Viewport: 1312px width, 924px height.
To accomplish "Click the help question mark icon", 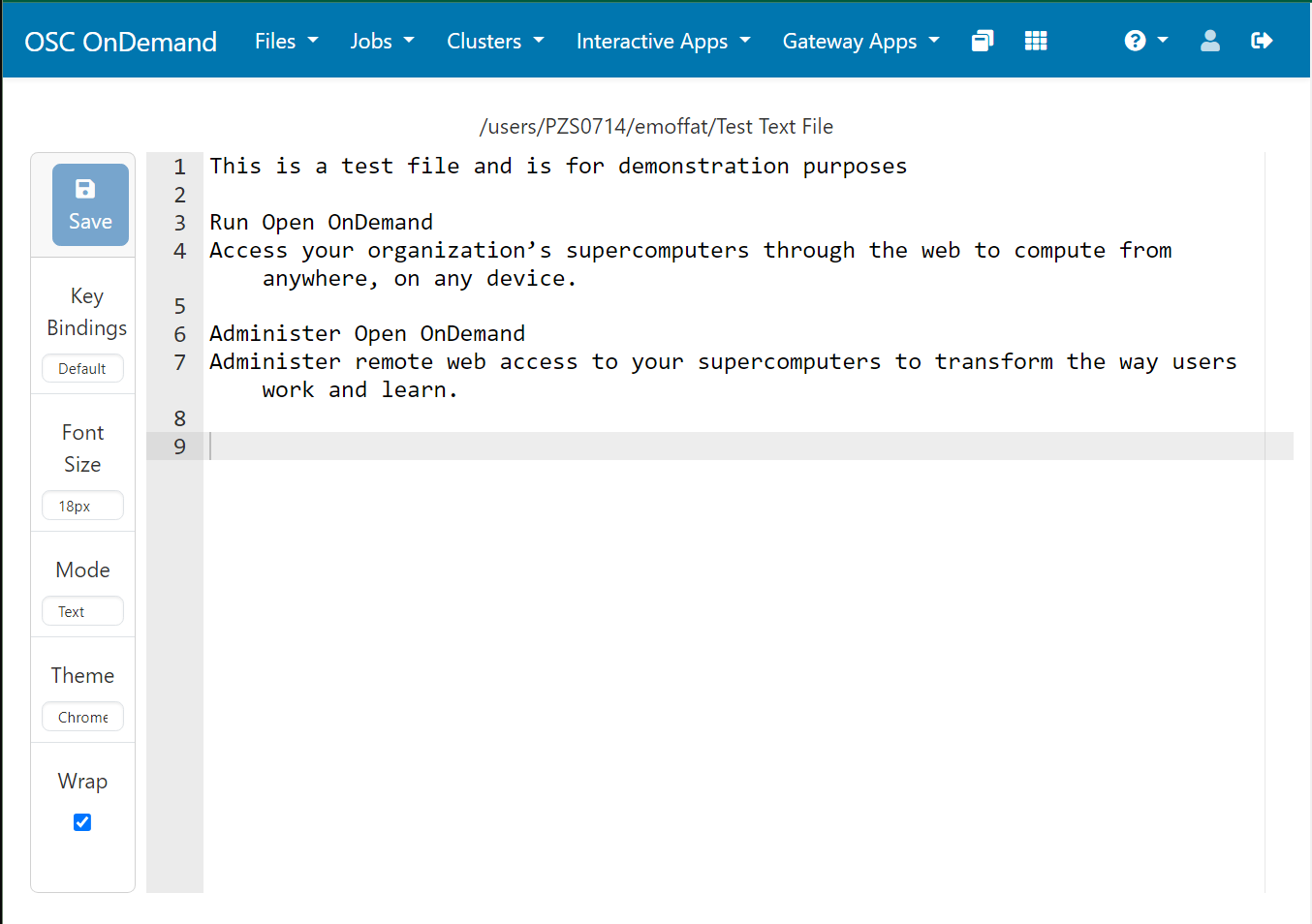I will point(1134,40).
